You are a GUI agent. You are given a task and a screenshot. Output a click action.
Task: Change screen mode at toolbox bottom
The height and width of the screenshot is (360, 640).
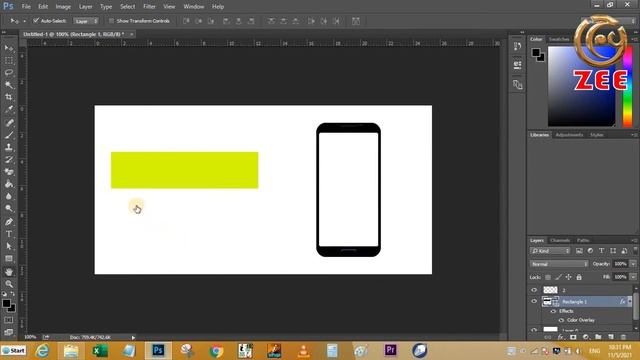[9, 332]
